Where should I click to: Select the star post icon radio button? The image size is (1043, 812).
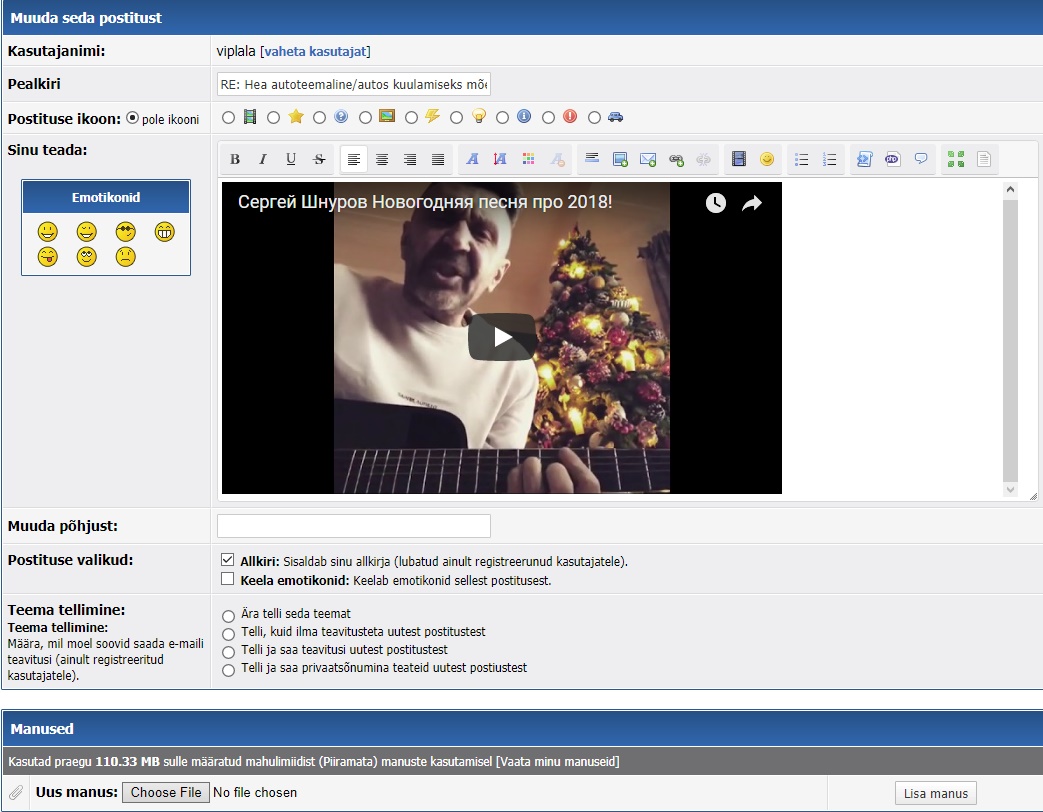pyautogui.click(x=274, y=117)
